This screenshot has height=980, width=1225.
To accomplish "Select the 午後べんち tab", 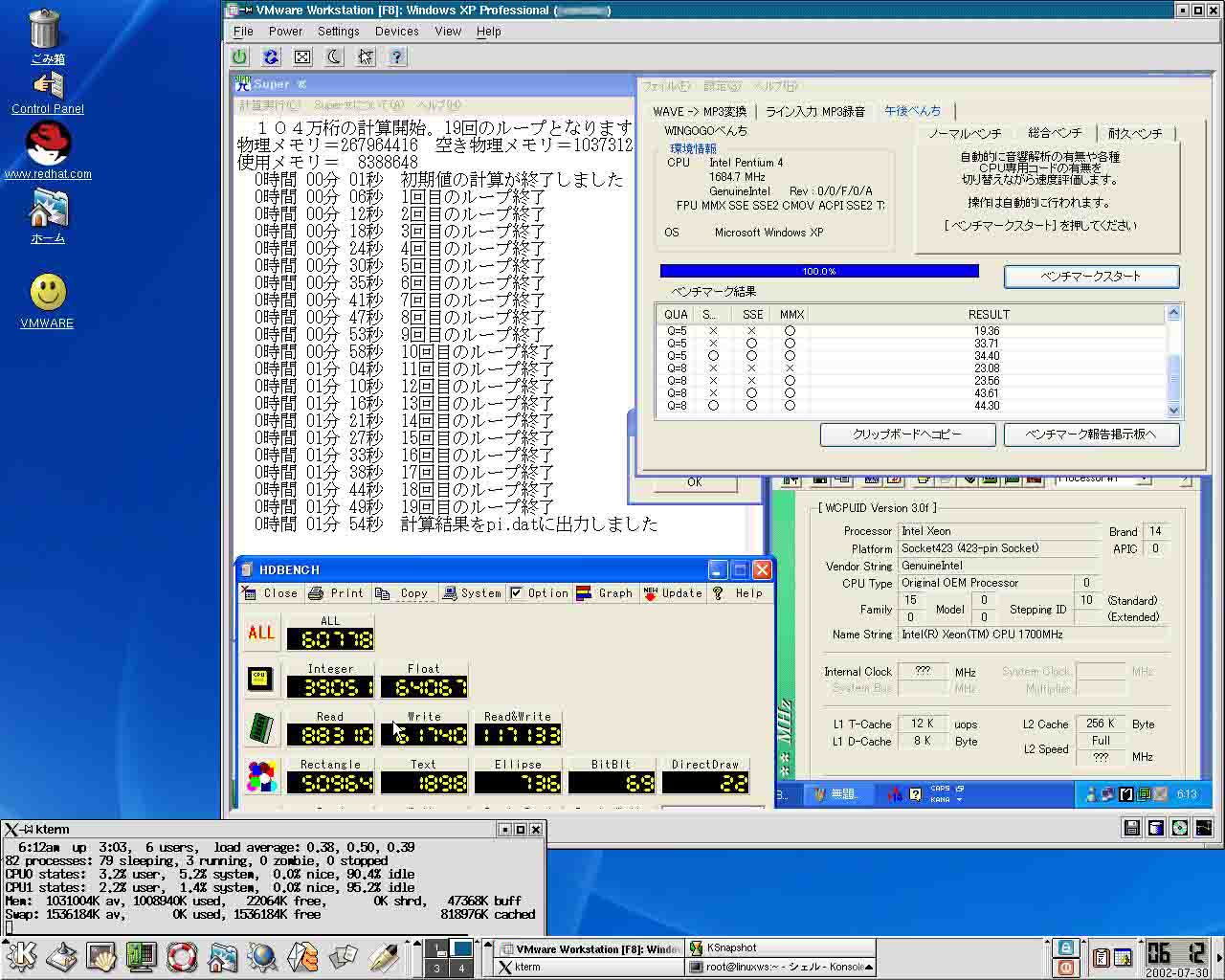I will pos(913,111).
